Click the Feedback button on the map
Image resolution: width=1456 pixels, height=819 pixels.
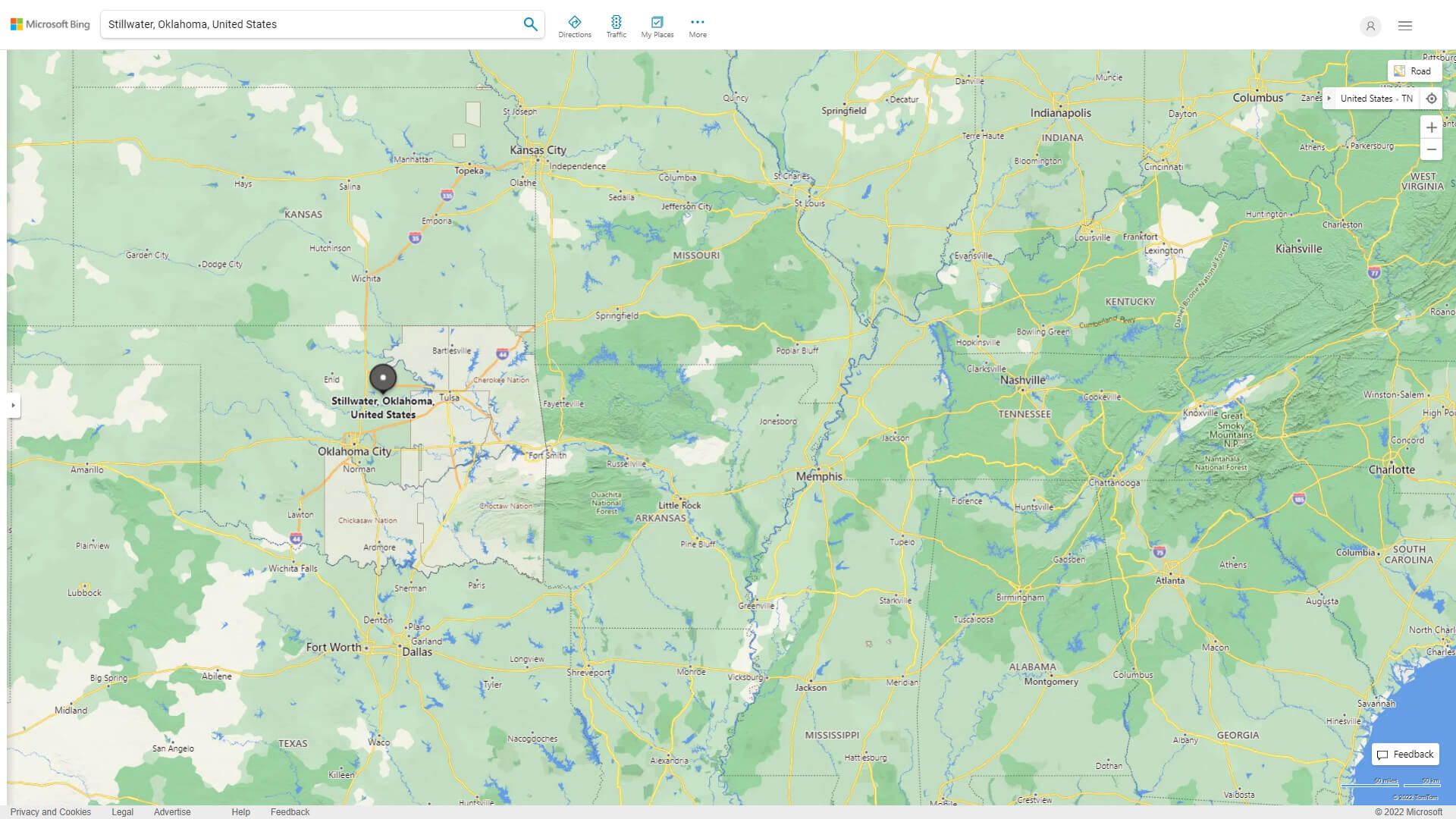tap(1405, 754)
